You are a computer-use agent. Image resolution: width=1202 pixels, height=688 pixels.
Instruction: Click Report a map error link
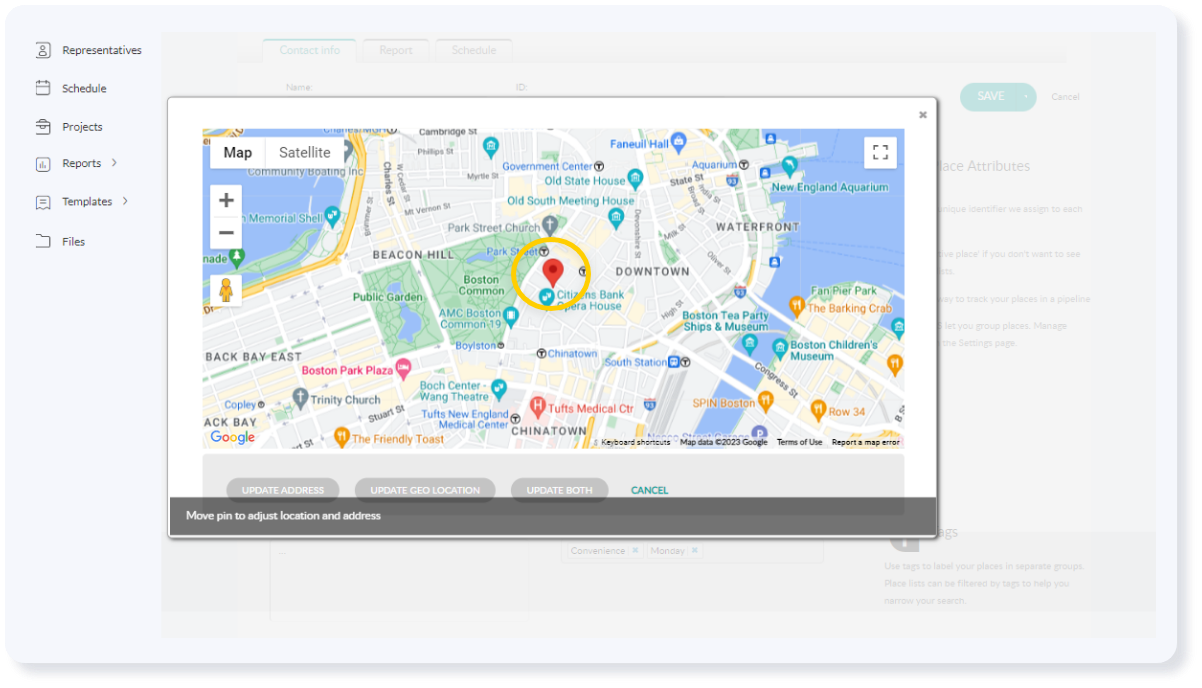[x=866, y=442]
